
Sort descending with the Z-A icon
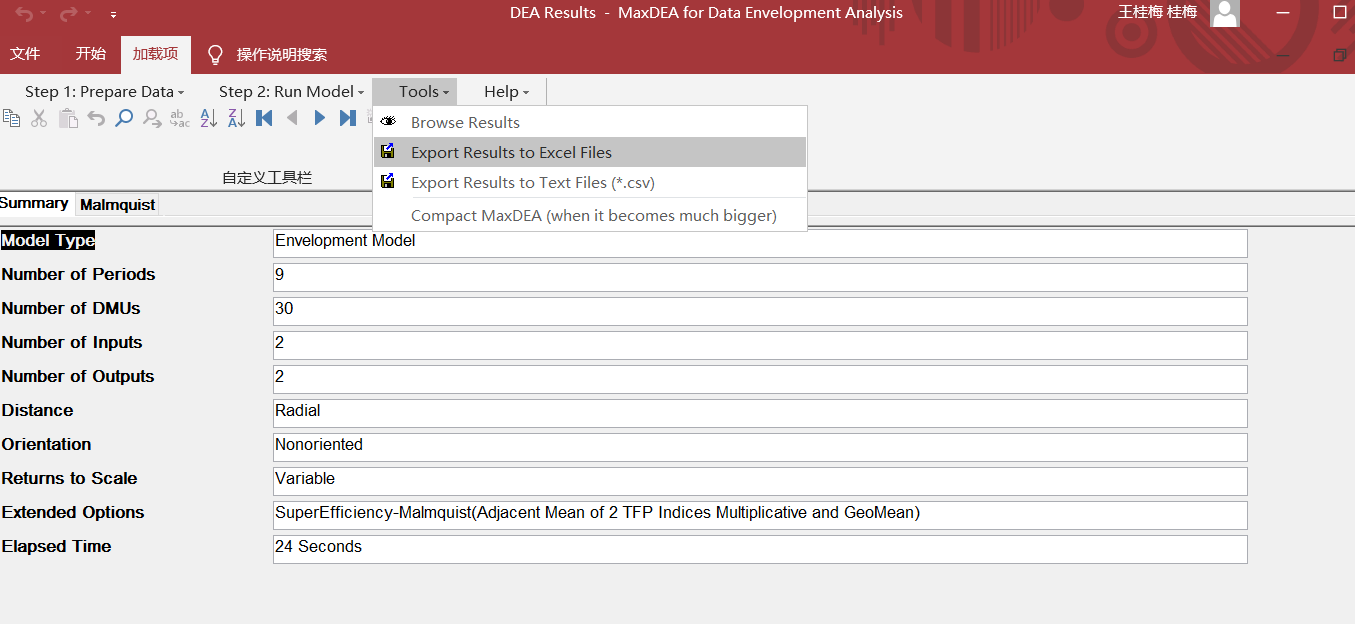[x=236, y=118]
